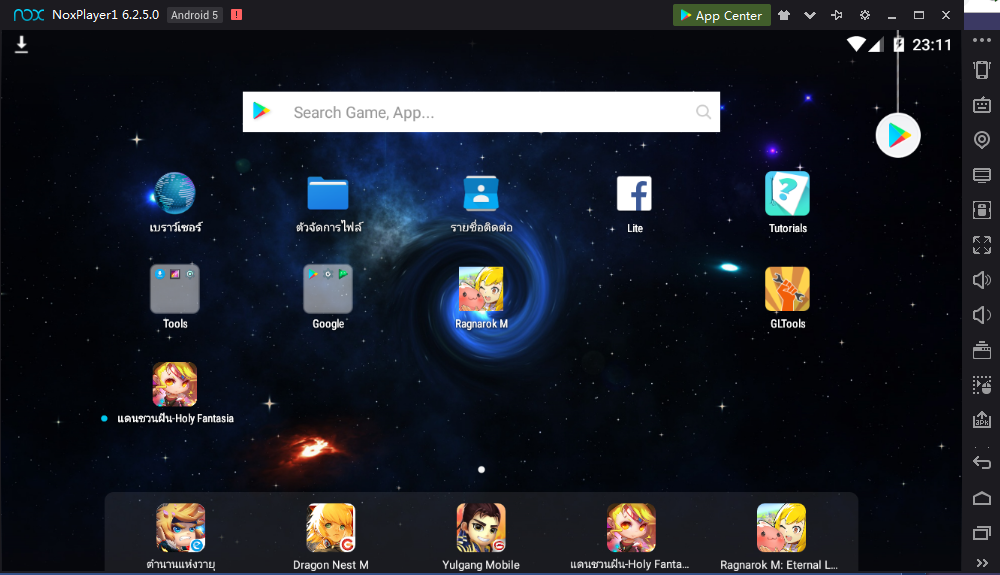Image resolution: width=1000 pixels, height=575 pixels.
Task: Click the download arrow notification icon
Action: coord(21,44)
